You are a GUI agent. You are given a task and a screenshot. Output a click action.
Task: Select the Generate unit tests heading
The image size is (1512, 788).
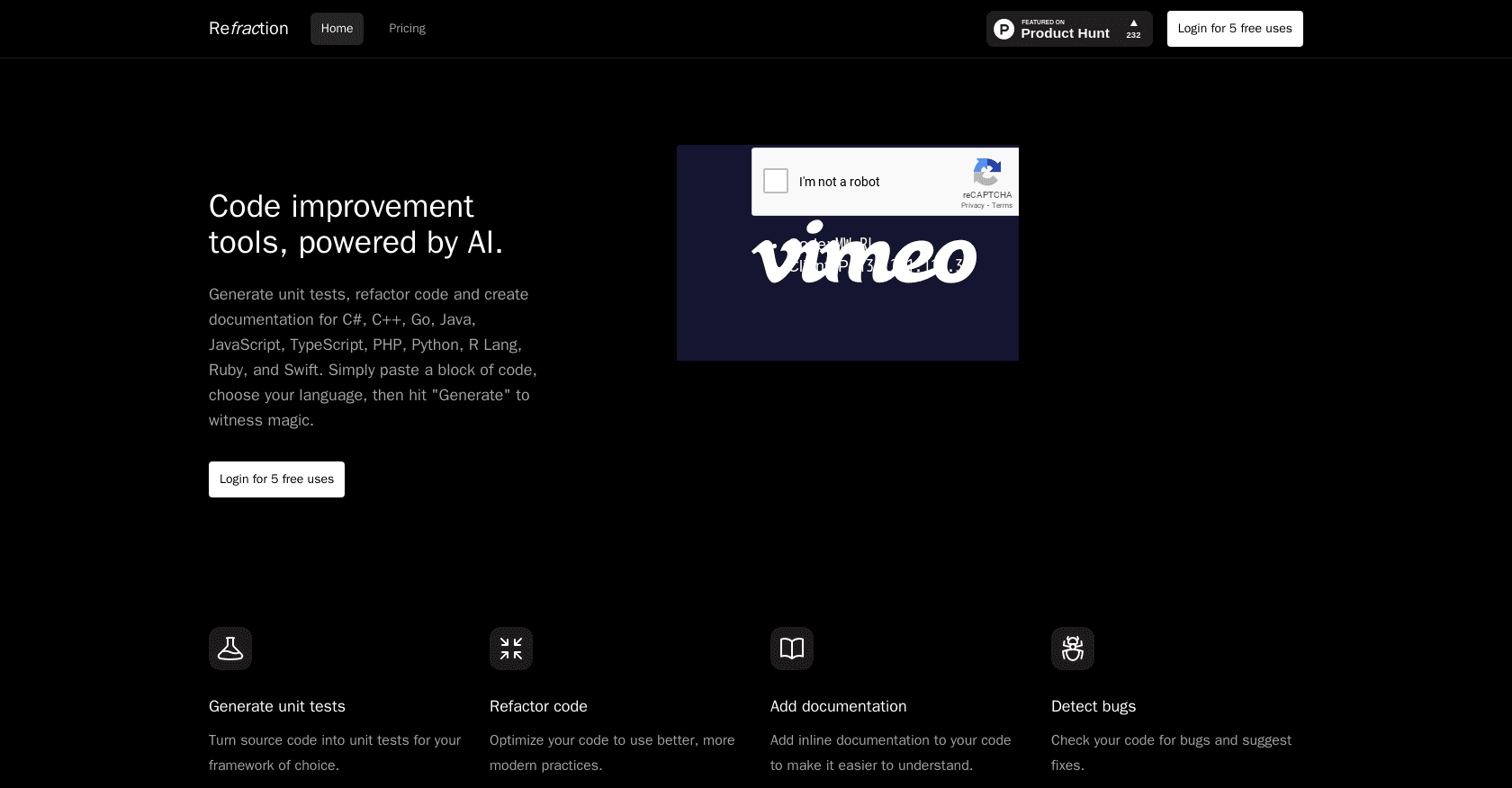[x=277, y=706]
